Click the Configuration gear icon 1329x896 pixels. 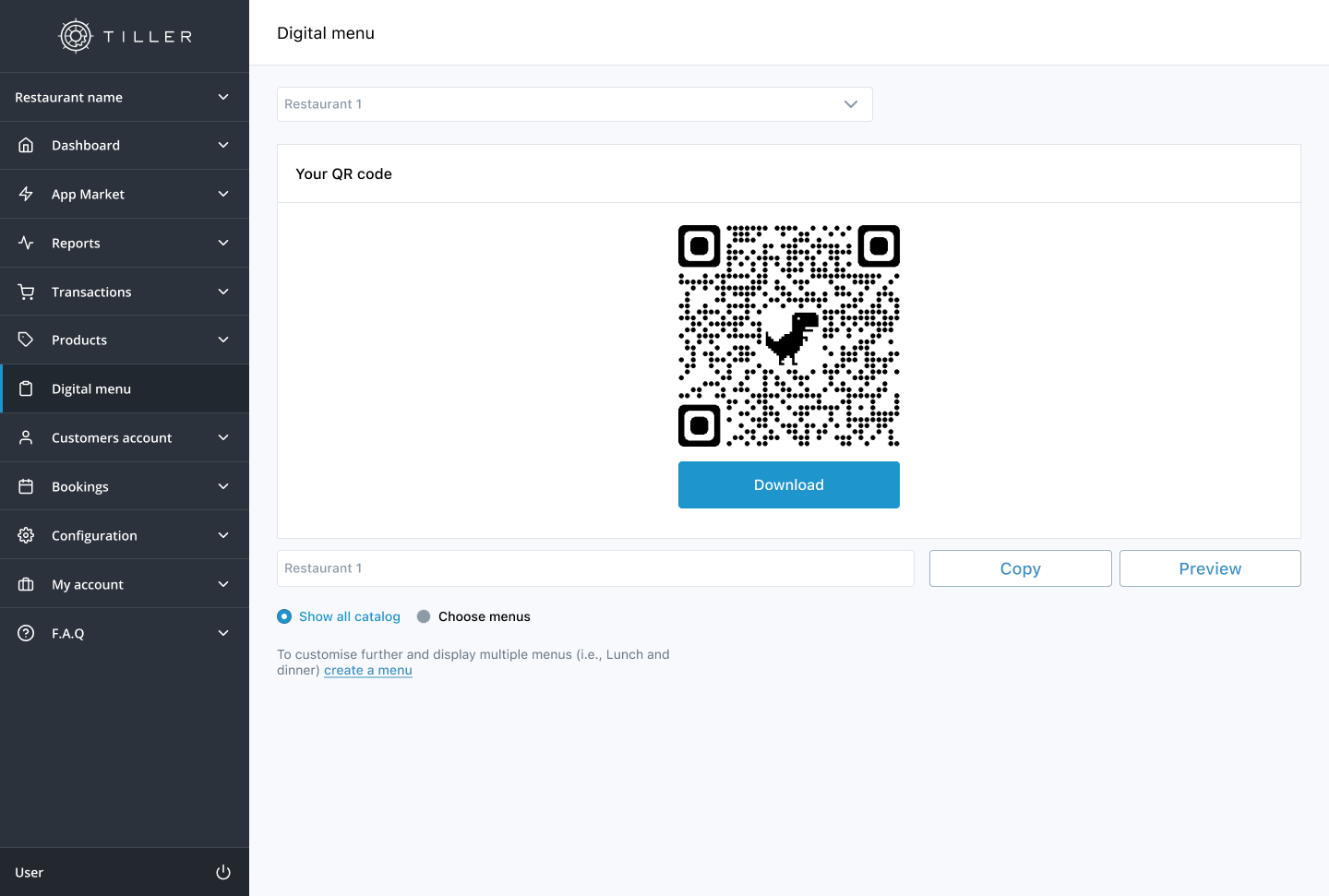(x=26, y=535)
